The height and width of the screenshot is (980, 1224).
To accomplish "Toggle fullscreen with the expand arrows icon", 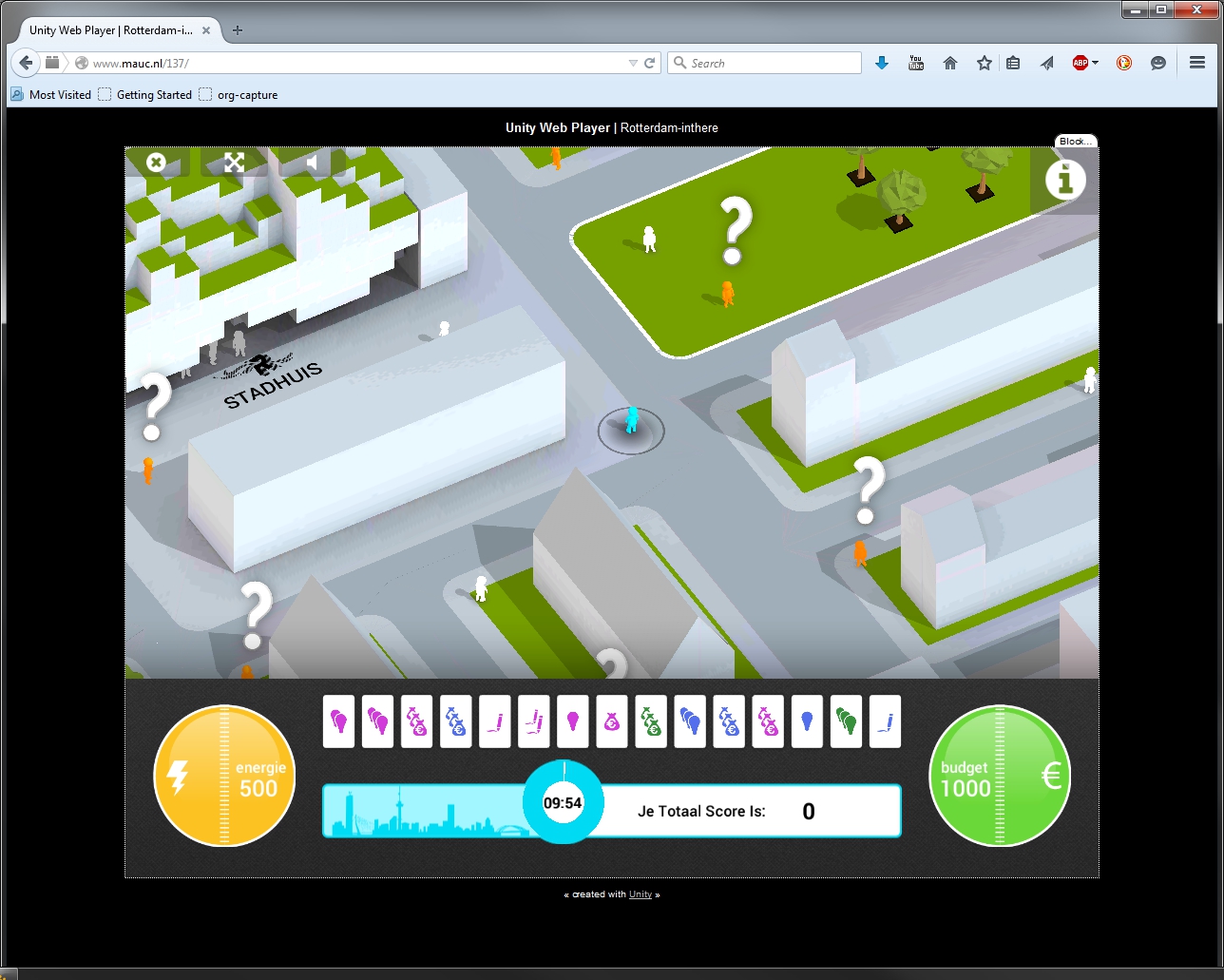I will [x=234, y=163].
